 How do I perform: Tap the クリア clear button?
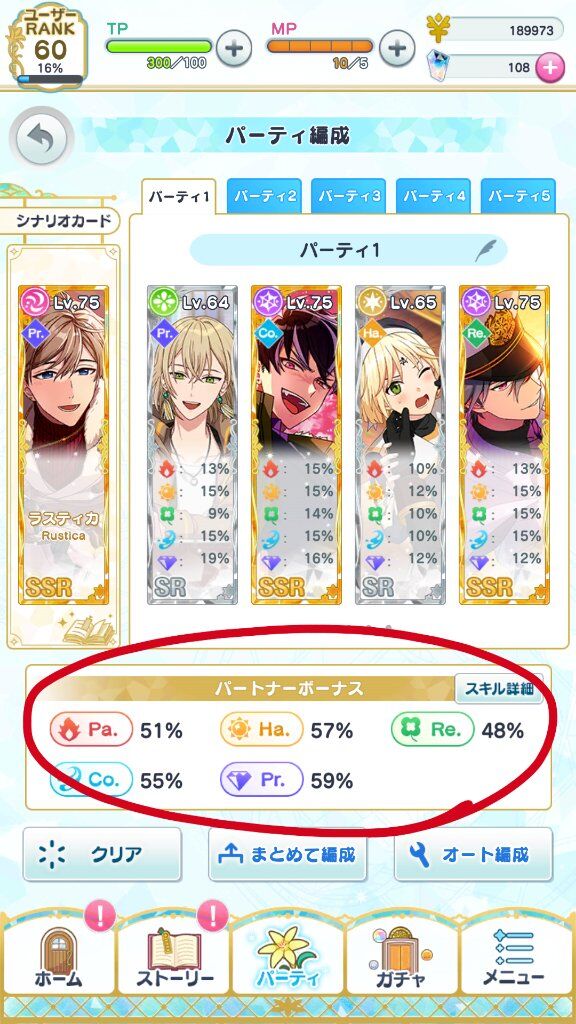[x=103, y=855]
